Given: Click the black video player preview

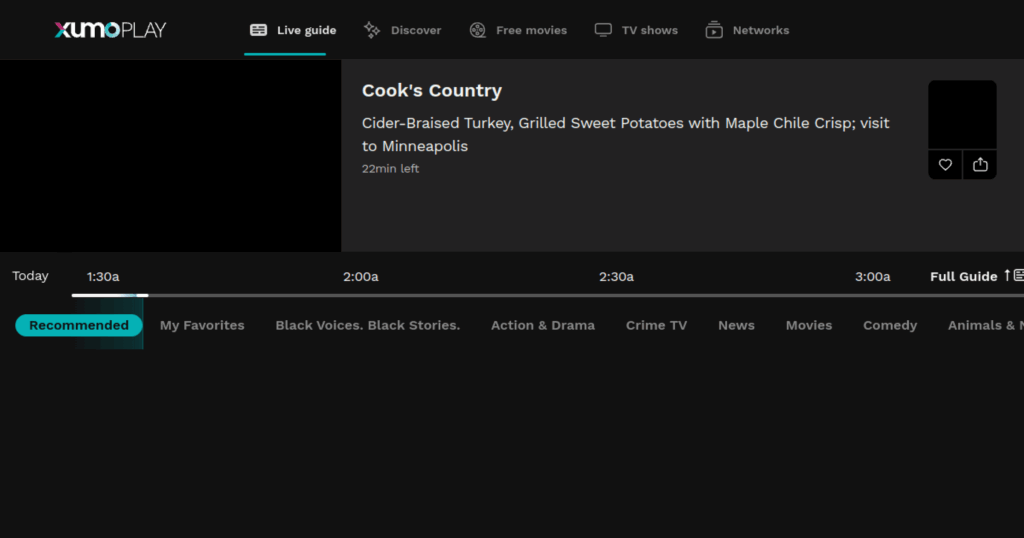Looking at the screenshot, I should (170, 155).
